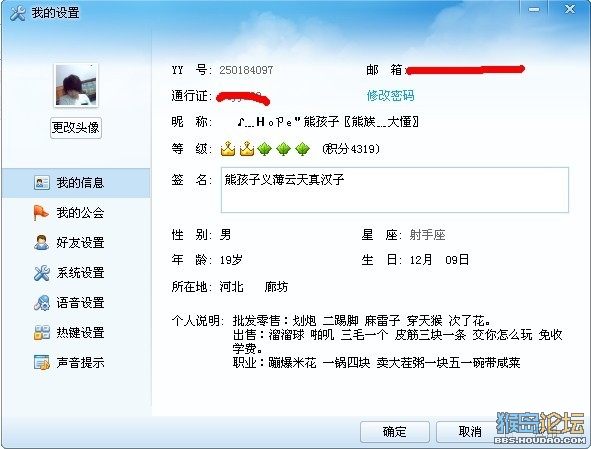Click the profile avatar thumbnail
The width and height of the screenshot is (591, 449).
pos(76,85)
